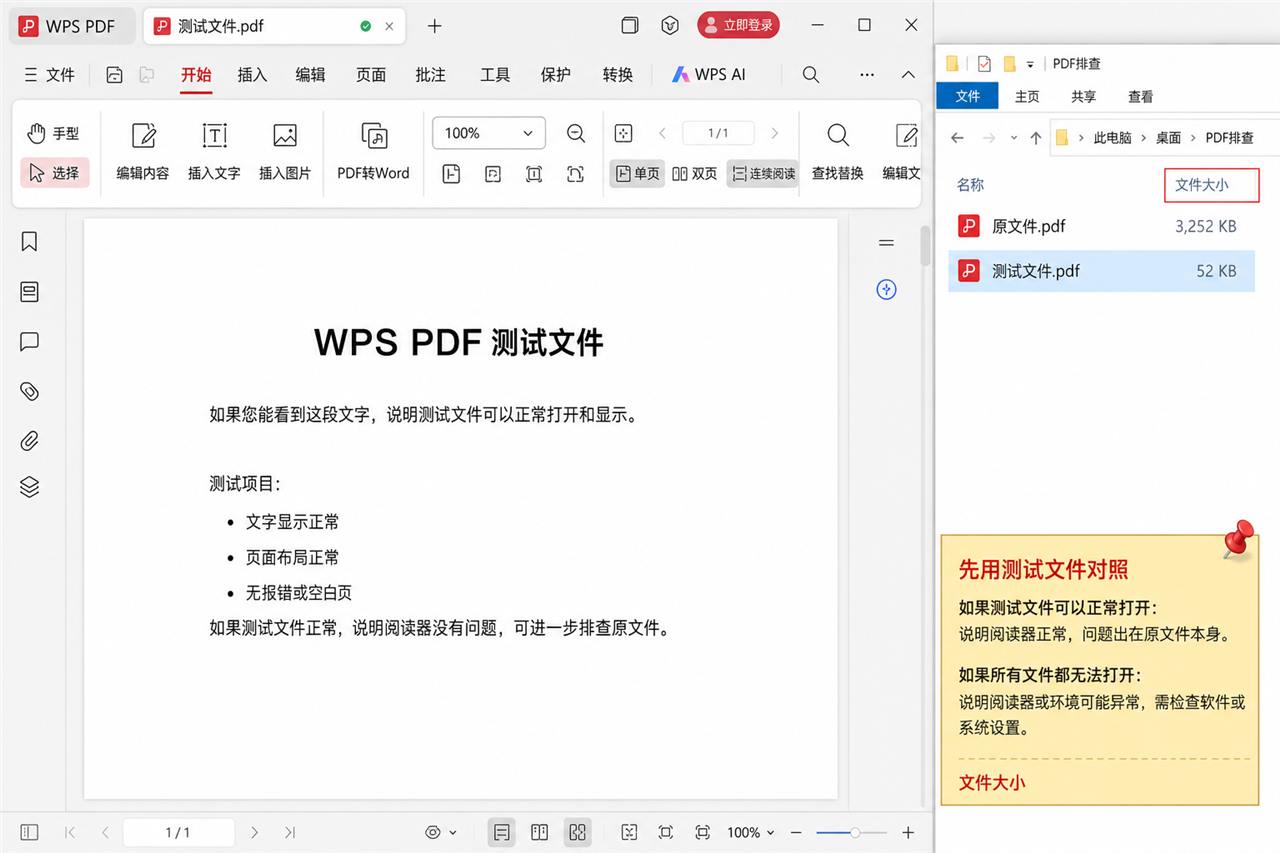Open the more options ellipsis menu
Screen dimensions: 1280x853
tap(867, 75)
